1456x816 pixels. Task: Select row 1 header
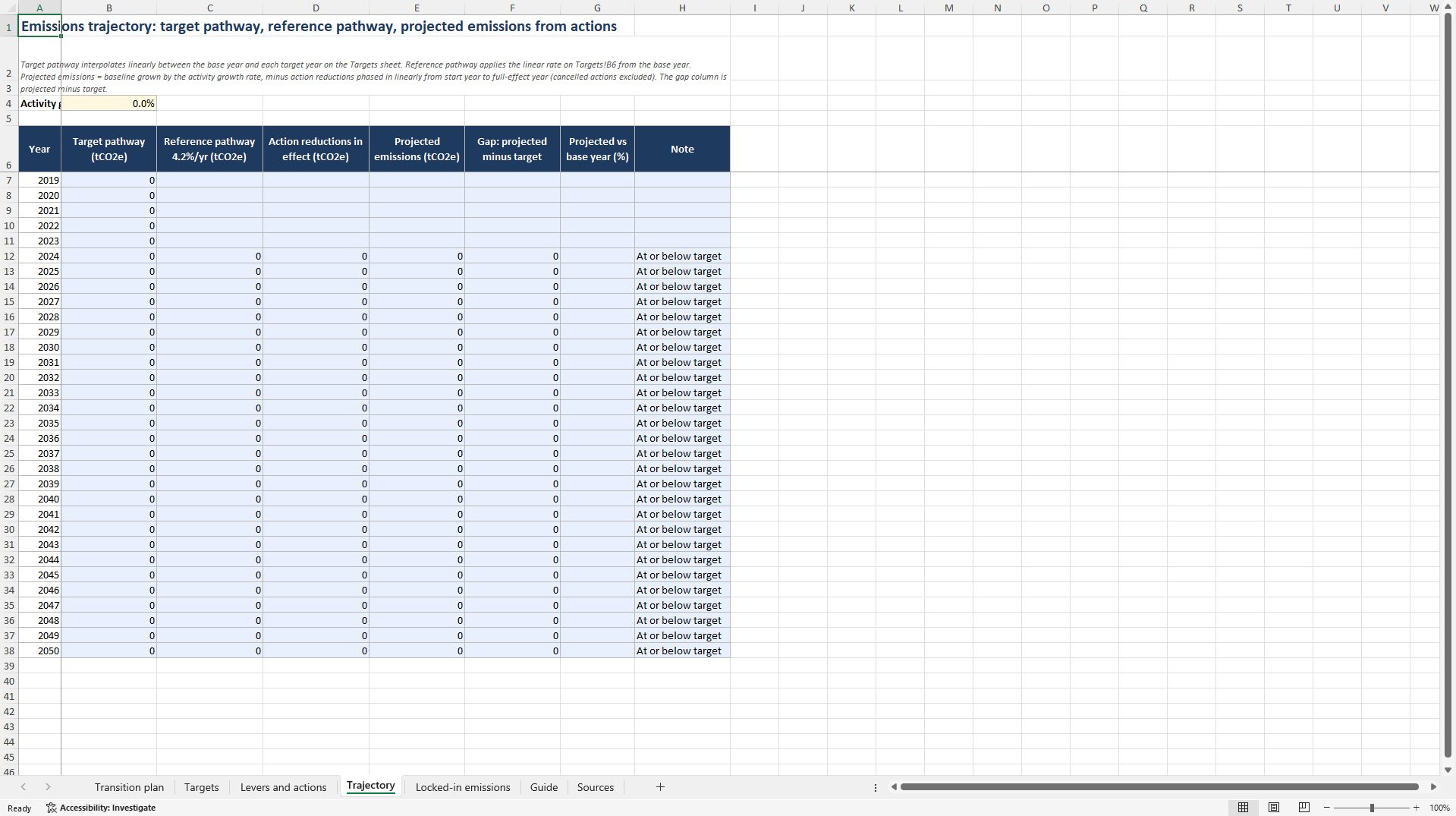[9, 27]
